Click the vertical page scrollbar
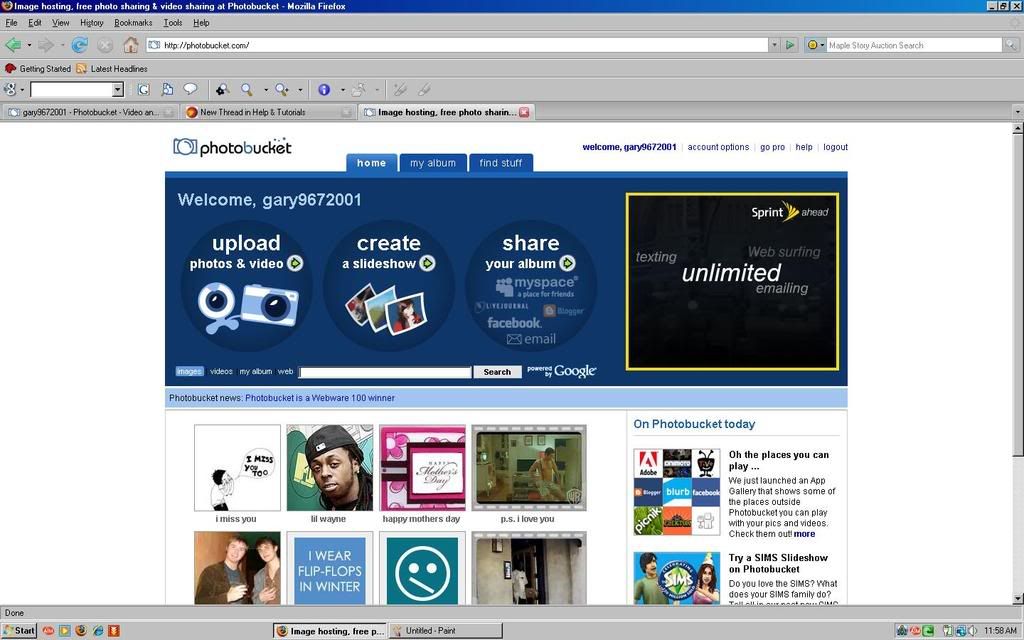This screenshot has width=1024, height=640. (1017, 300)
